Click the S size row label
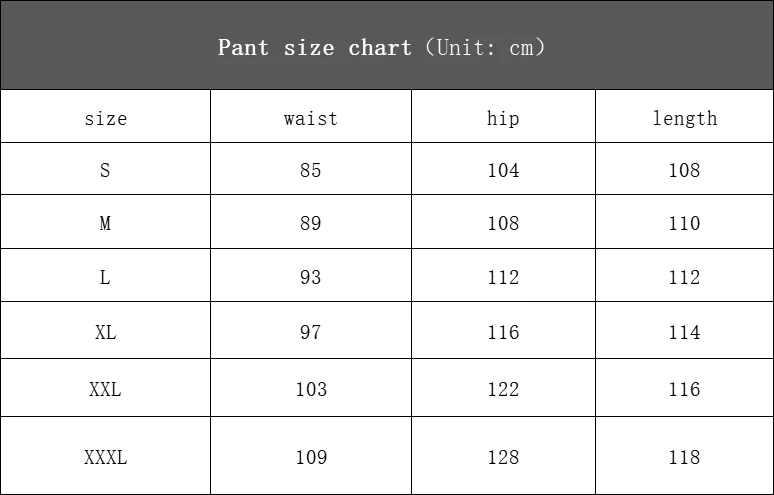Viewport: 774px width, 495px height. point(105,169)
